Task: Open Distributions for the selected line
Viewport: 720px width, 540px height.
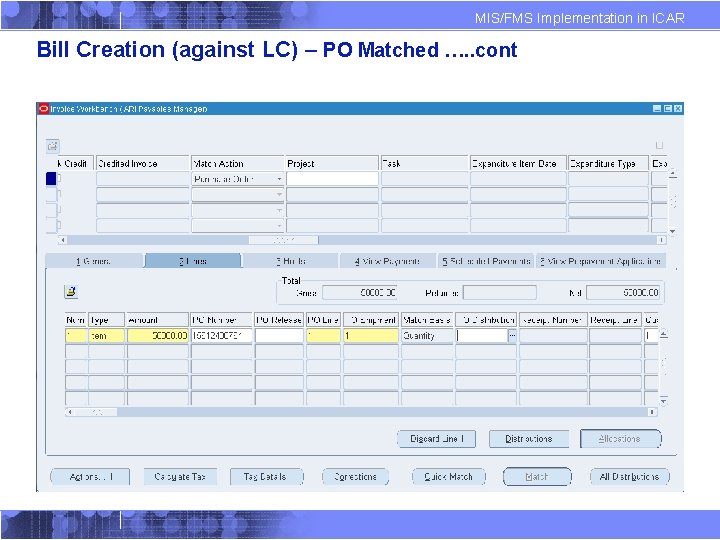Action: point(529,439)
